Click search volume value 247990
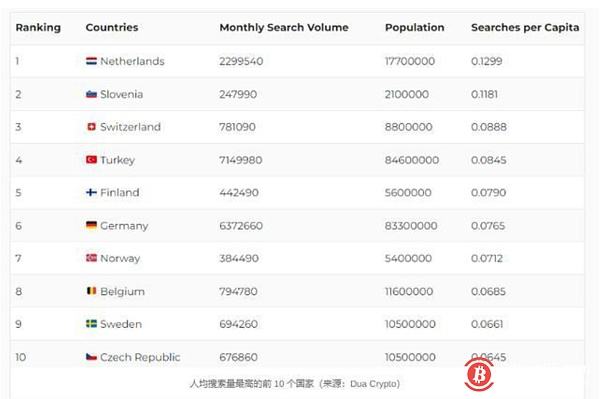The width and height of the screenshot is (600, 399). pos(238,94)
